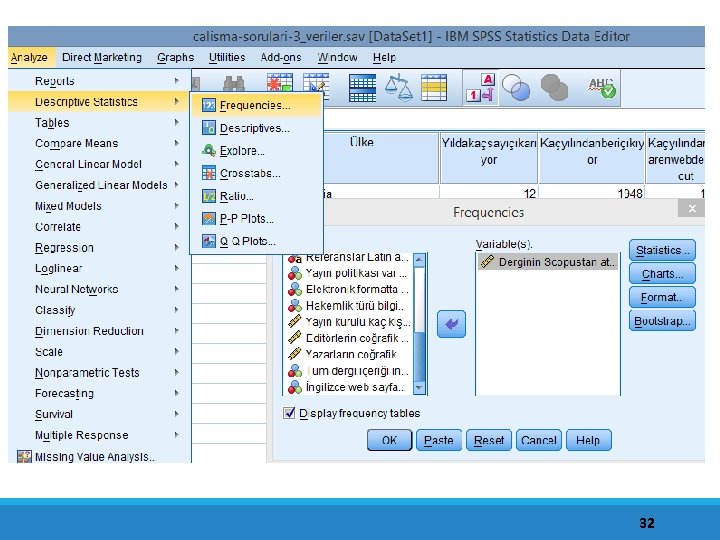Click the OK button in Frequencies

pyautogui.click(x=389, y=440)
